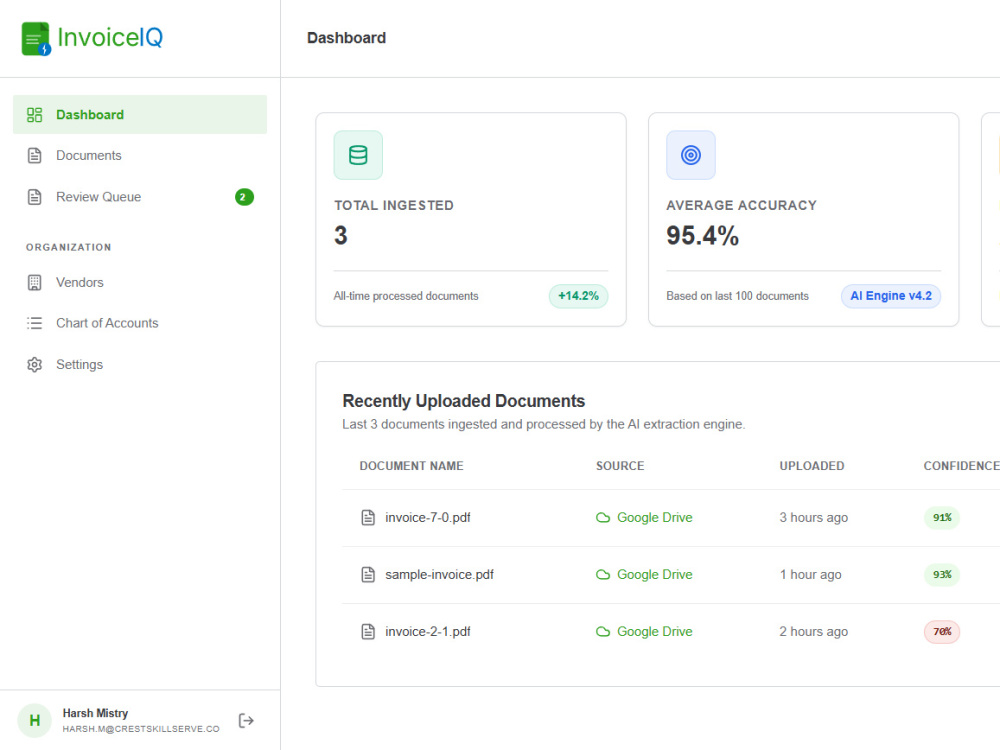Open Chart of Accounts

(x=140, y=323)
